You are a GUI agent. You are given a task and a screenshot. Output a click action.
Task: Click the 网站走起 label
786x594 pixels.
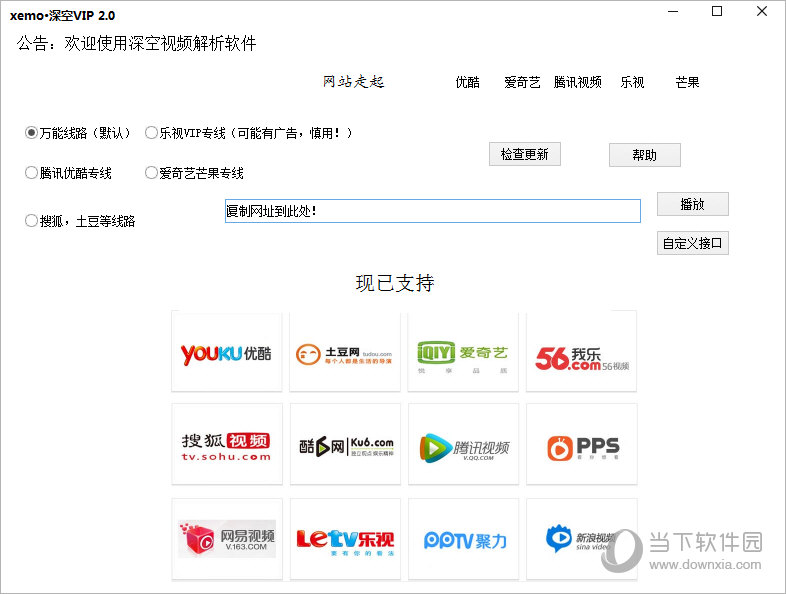click(x=353, y=82)
